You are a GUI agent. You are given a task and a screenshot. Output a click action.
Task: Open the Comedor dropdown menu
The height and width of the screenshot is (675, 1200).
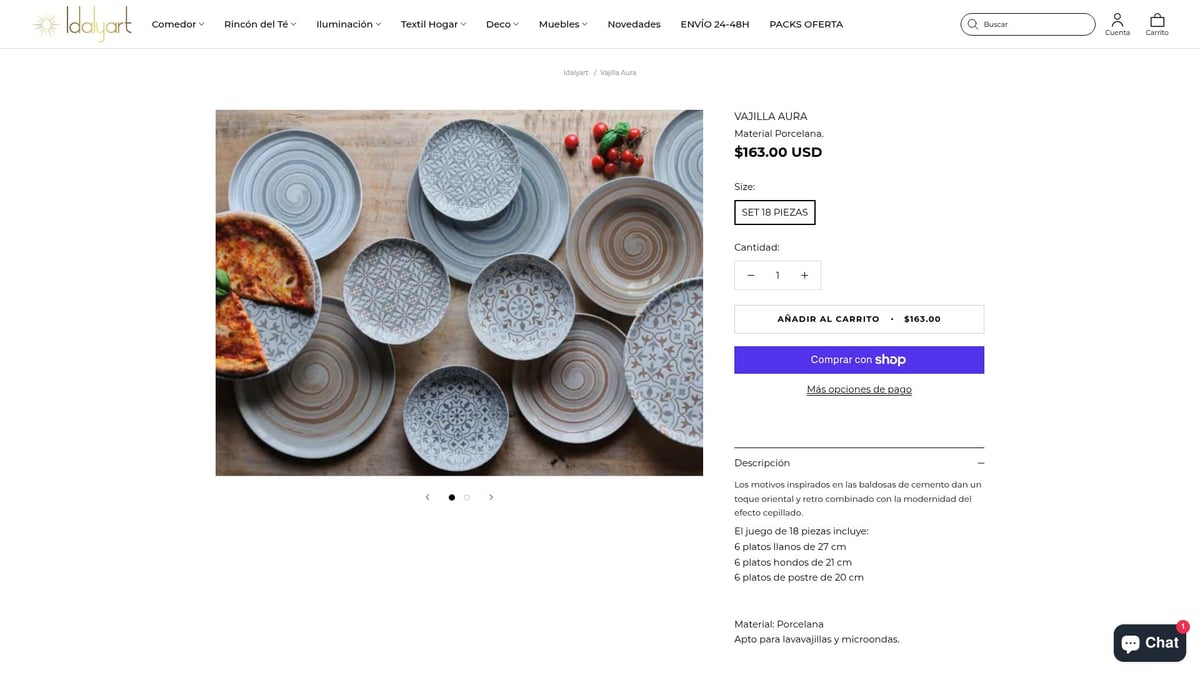pos(177,23)
